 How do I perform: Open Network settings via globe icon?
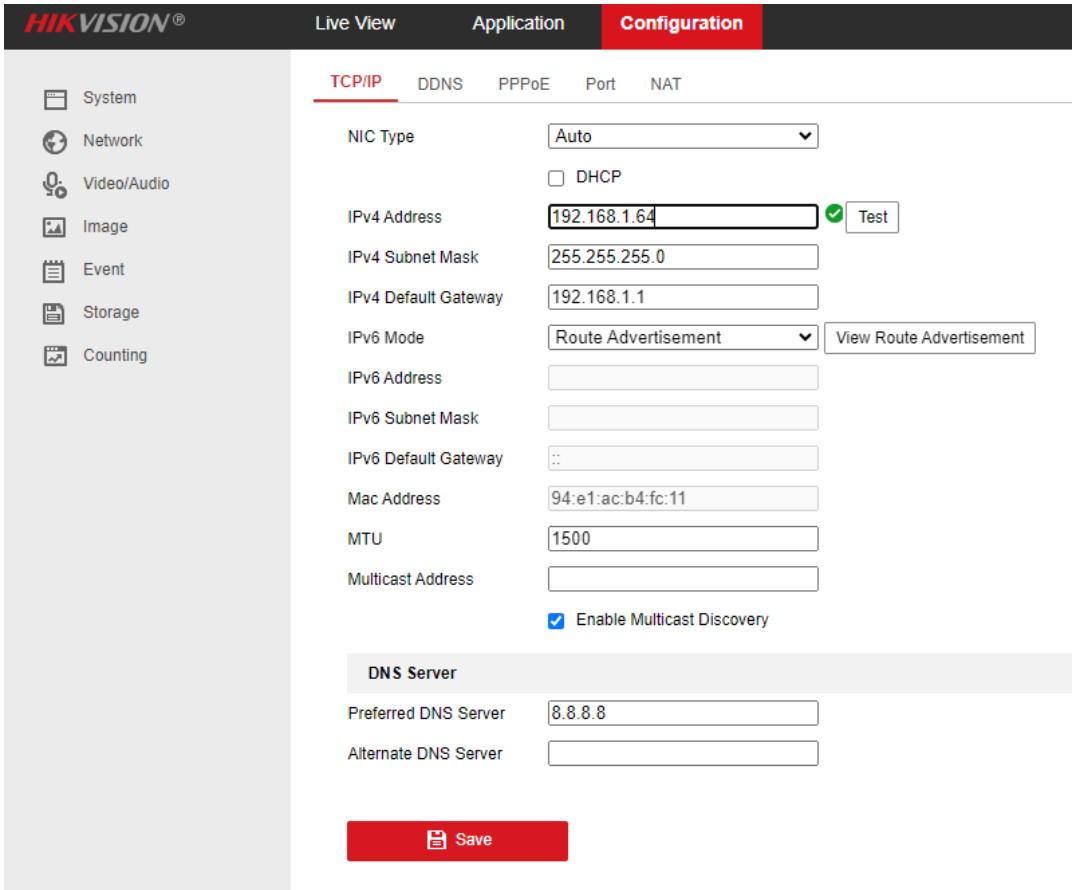point(54,141)
